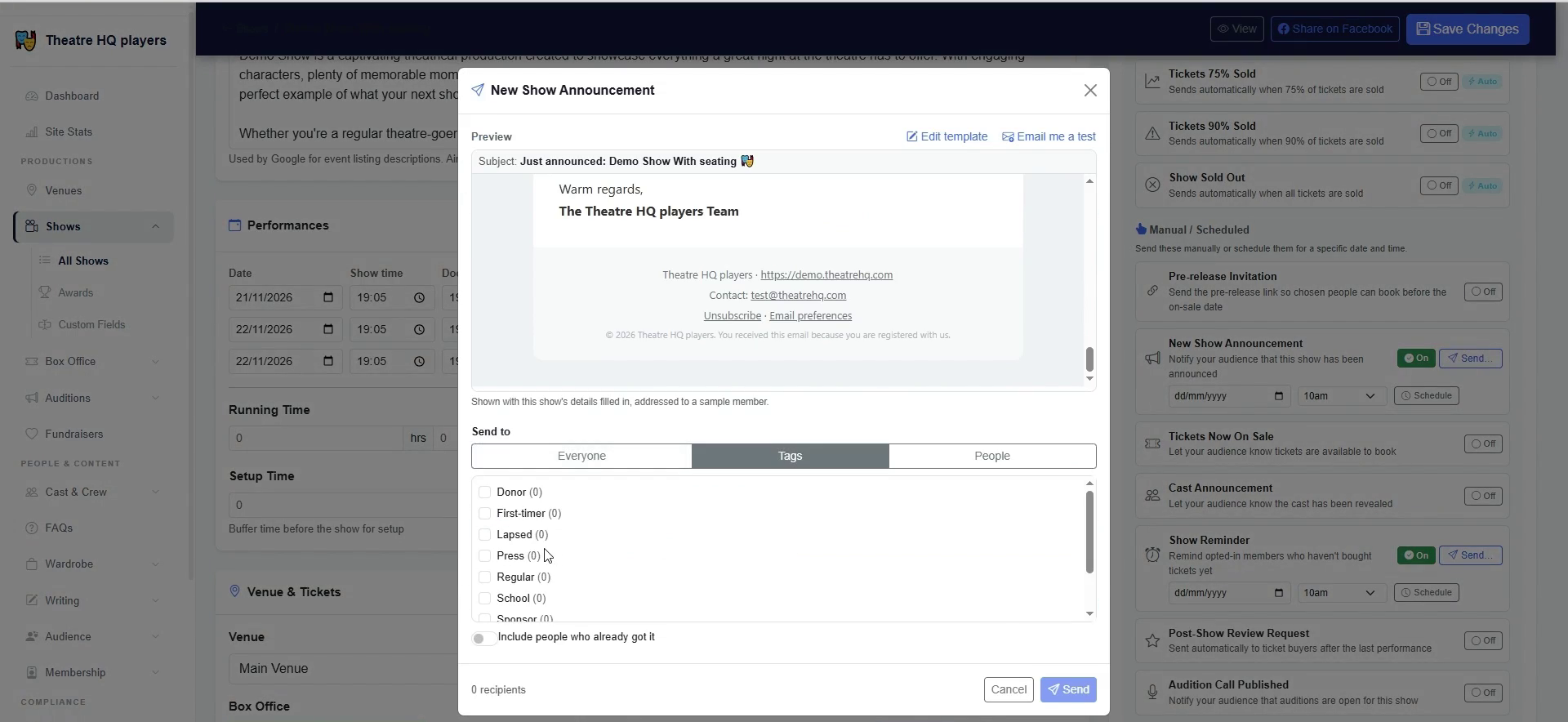Check the School tag checkbox

(485, 598)
